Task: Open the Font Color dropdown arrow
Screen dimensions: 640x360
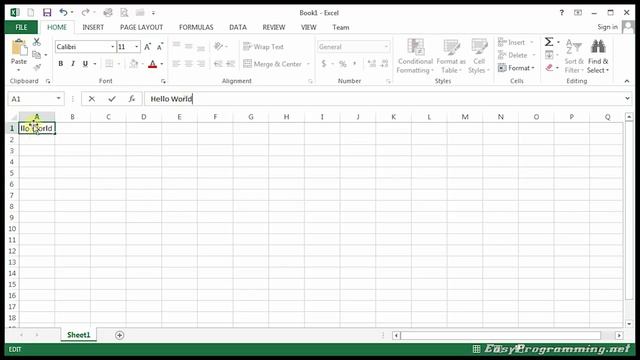Action: coord(162,64)
